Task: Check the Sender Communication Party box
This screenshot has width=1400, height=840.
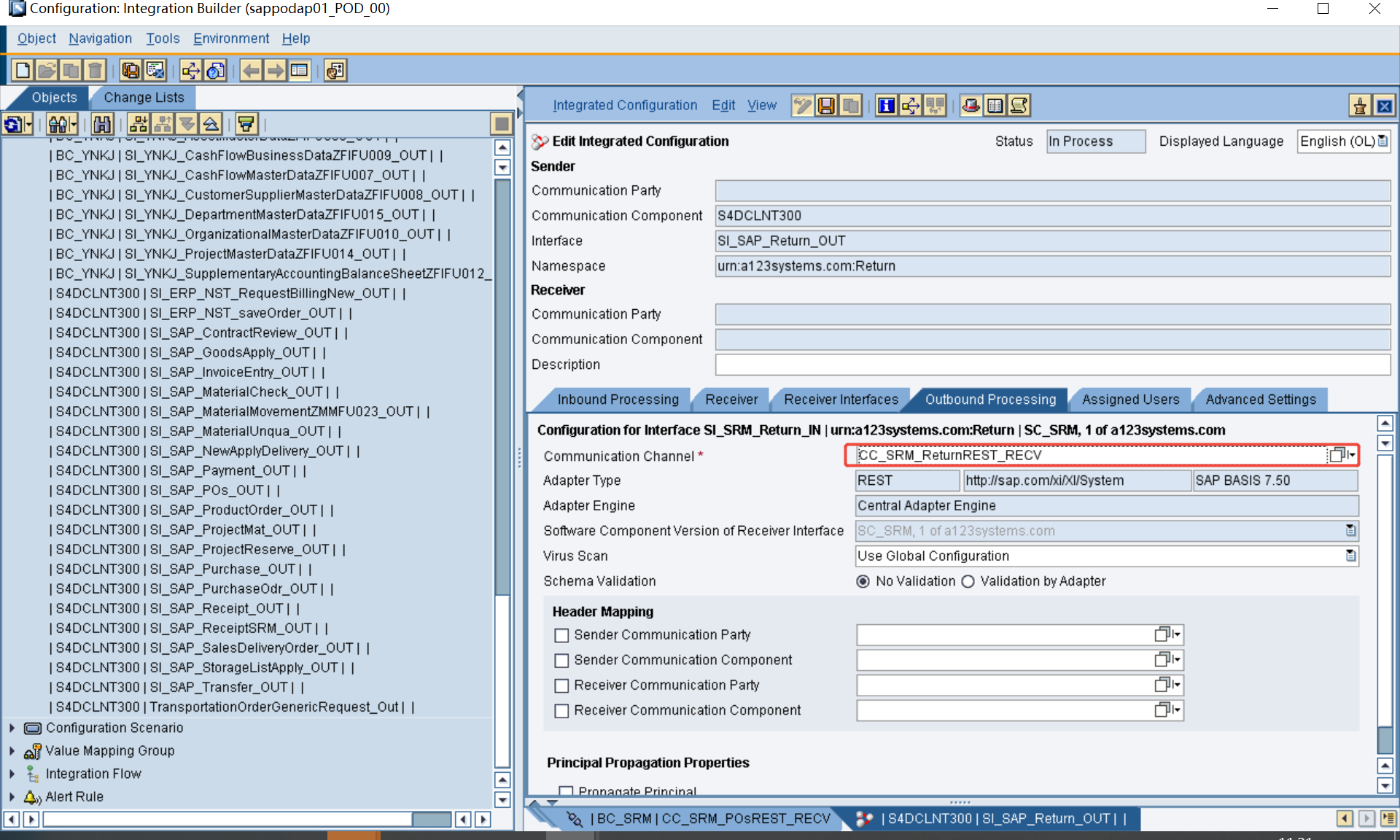Action: (561, 635)
